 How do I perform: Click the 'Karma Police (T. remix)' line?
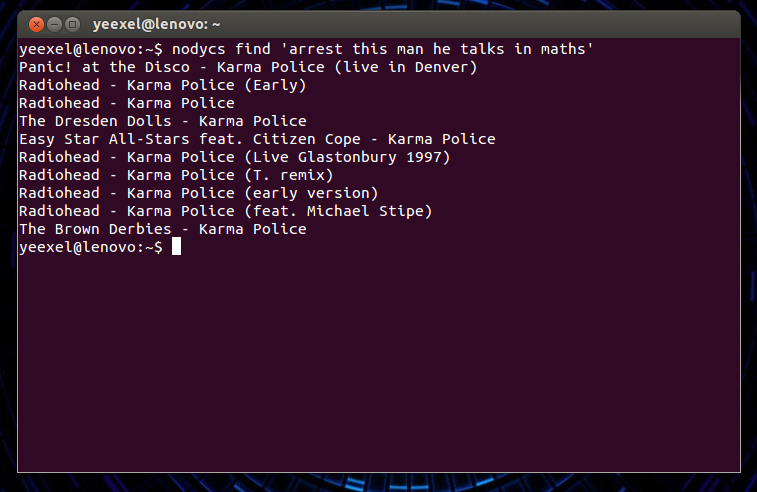[x=176, y=175]
